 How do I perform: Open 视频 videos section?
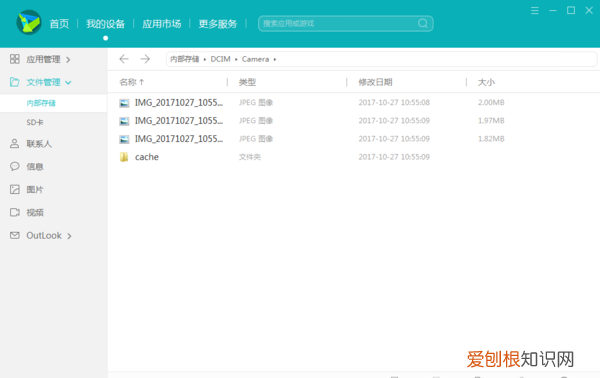35,213
